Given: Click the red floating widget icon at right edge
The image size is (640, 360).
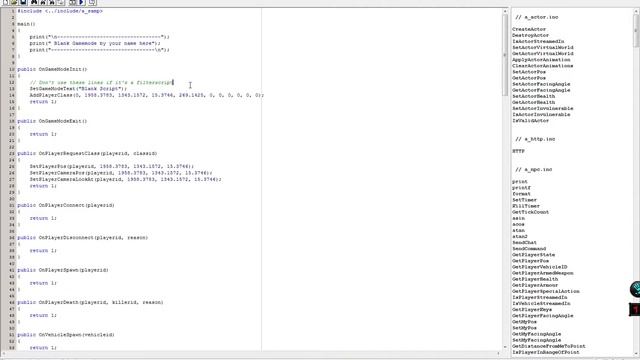Looking at the screenshot, I should 635,309.
